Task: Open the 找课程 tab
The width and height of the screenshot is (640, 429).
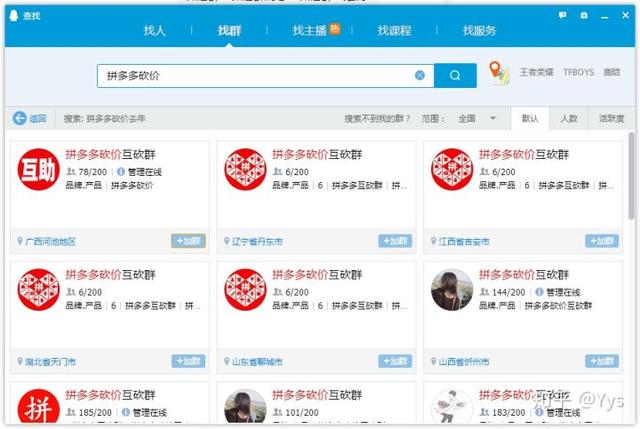Action: coord(394,31)
